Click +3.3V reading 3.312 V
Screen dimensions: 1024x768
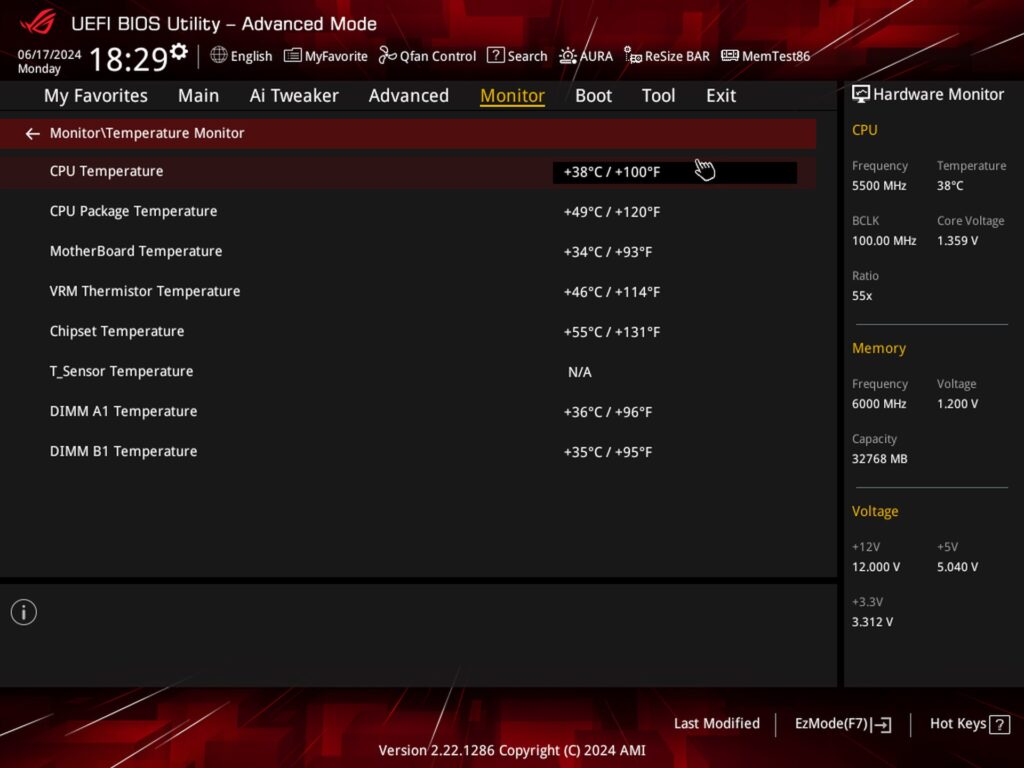pyautogui.click(x=872, y=622)
